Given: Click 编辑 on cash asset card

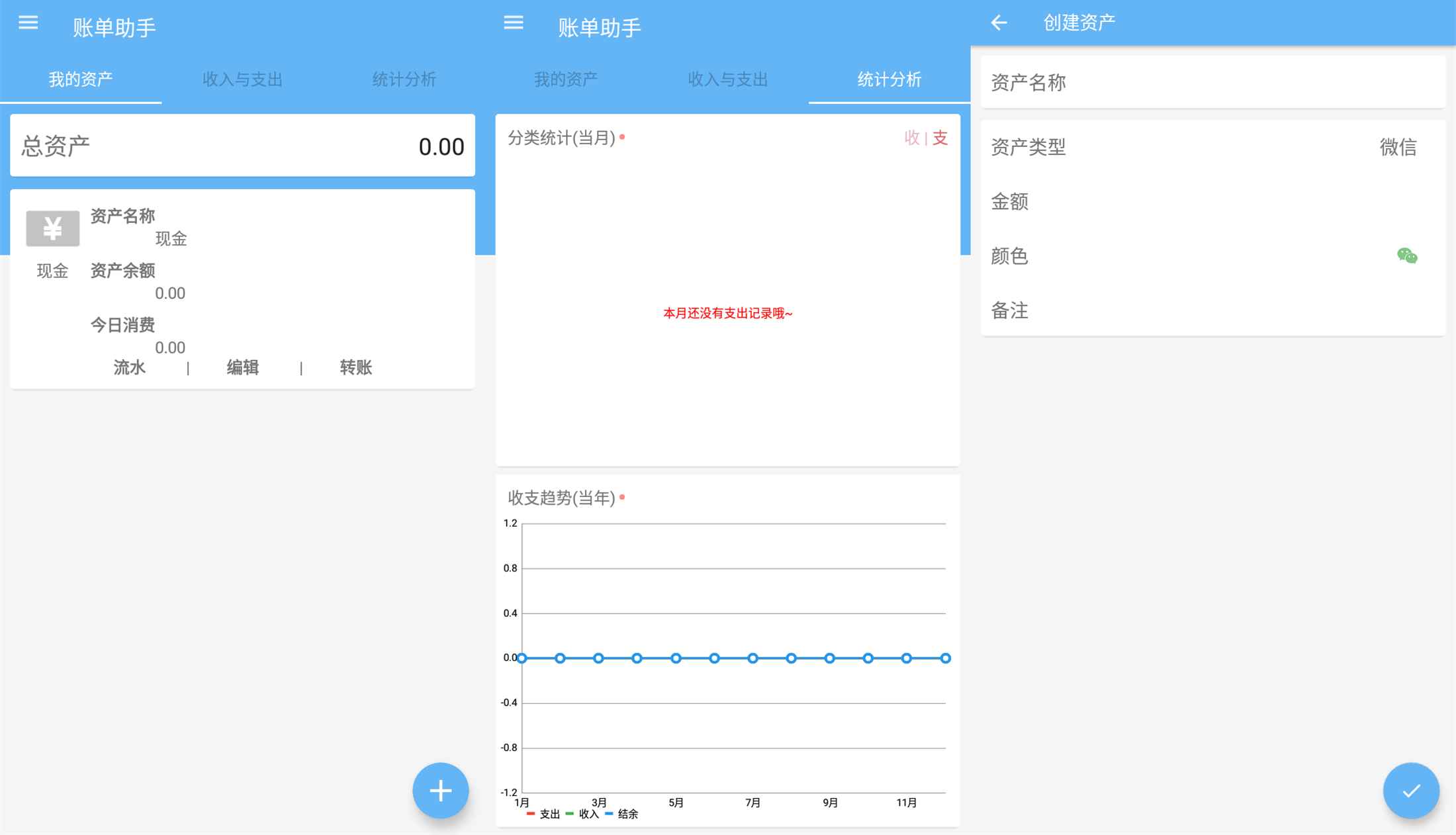Looking at the screenshot, I should [242, 367].
